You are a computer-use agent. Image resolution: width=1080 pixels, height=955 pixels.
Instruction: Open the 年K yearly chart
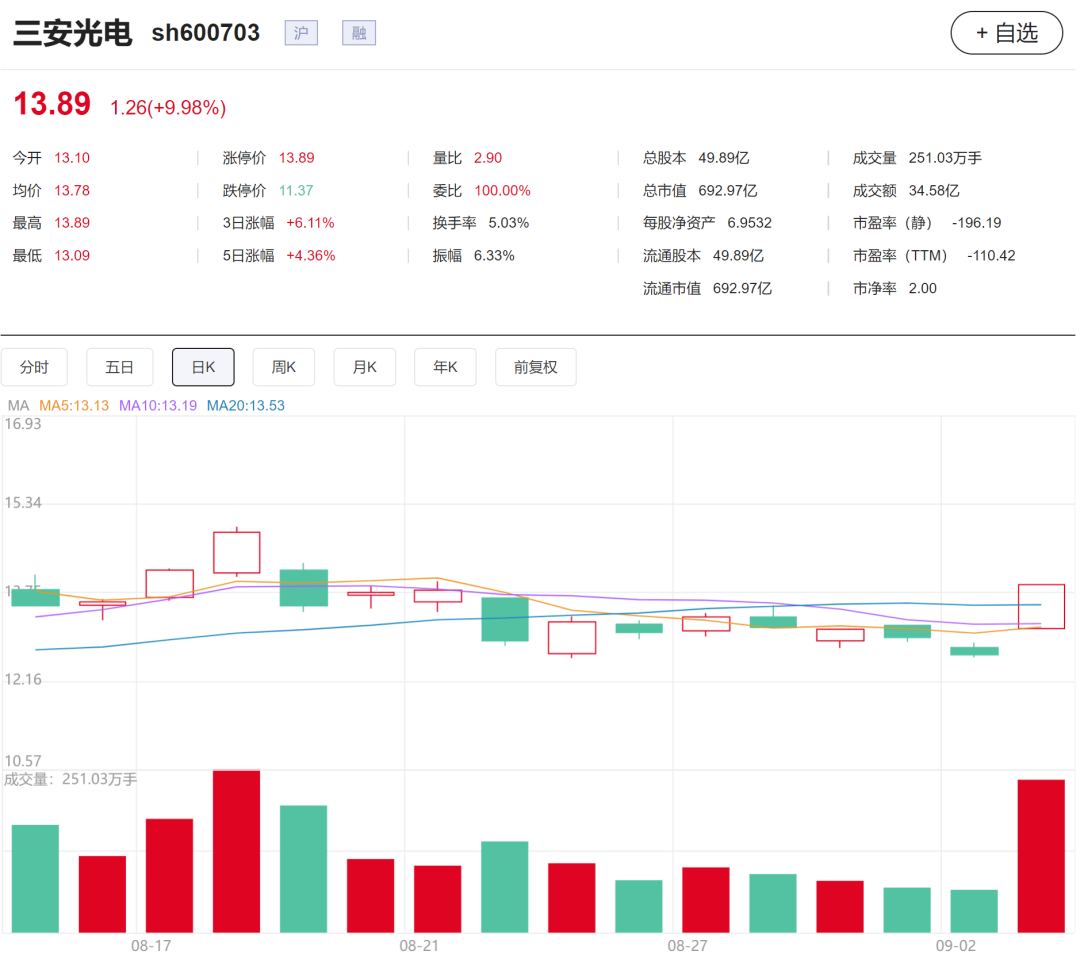tap(445, 367)
